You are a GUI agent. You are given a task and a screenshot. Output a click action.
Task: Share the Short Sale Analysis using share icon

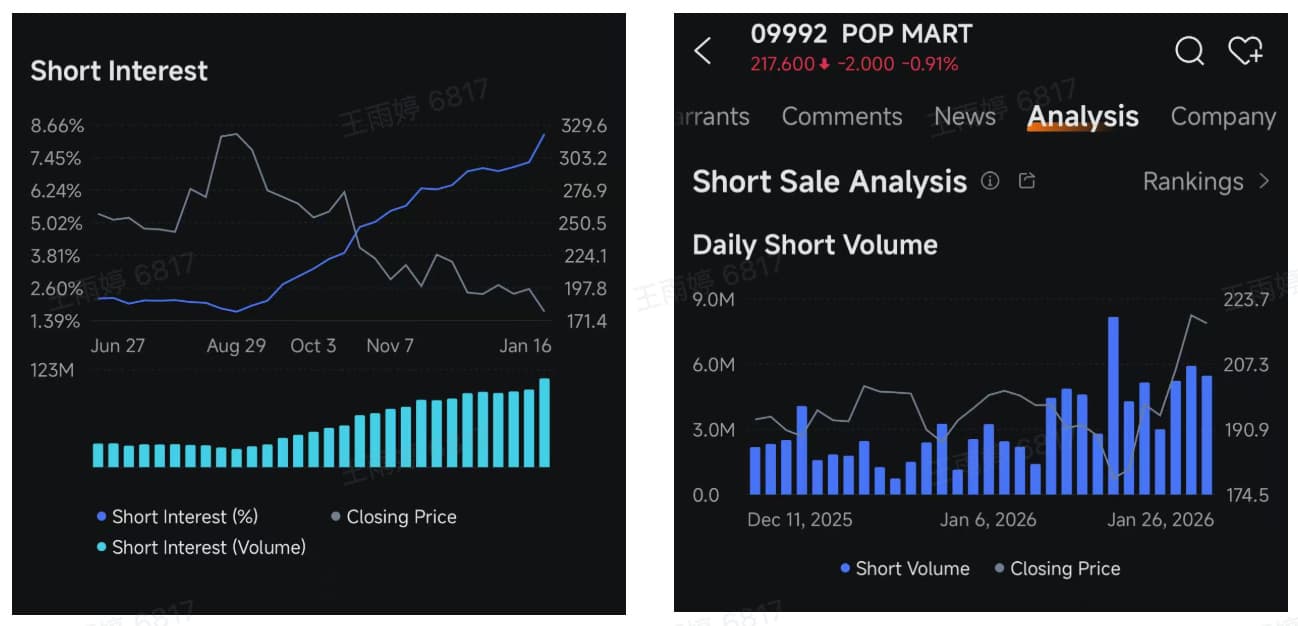(x=1027, y=181)
